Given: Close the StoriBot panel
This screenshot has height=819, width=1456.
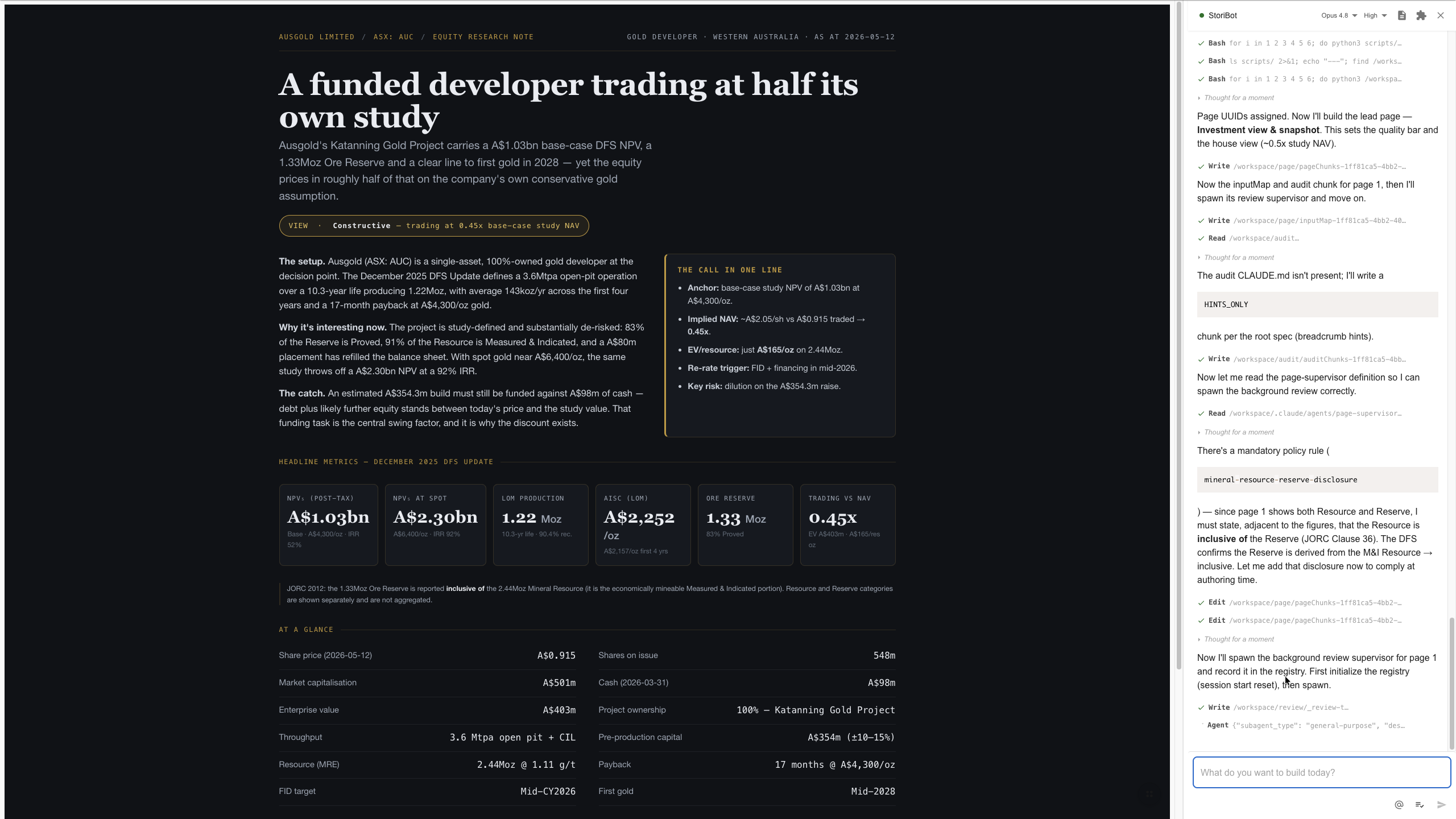Looking at the screenshot, I should pyautogui.click(x=1440, y=15).
